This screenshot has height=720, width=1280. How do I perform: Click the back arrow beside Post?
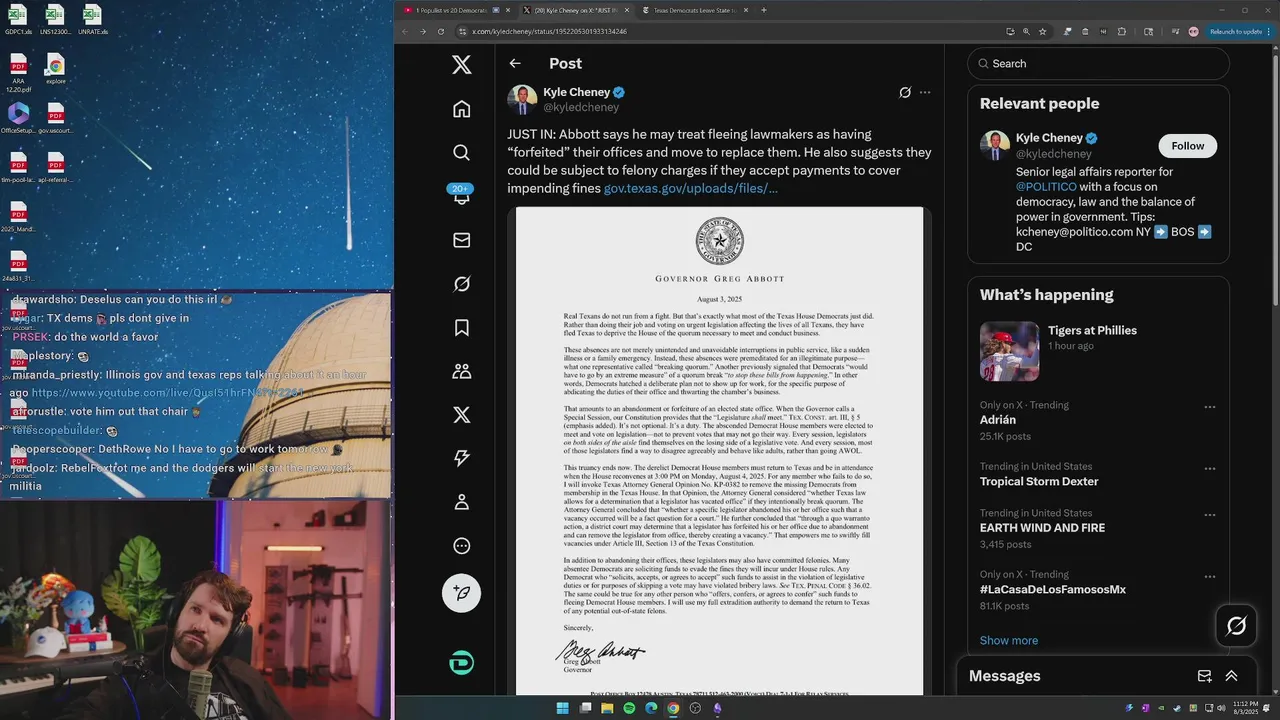click(515, 63)
